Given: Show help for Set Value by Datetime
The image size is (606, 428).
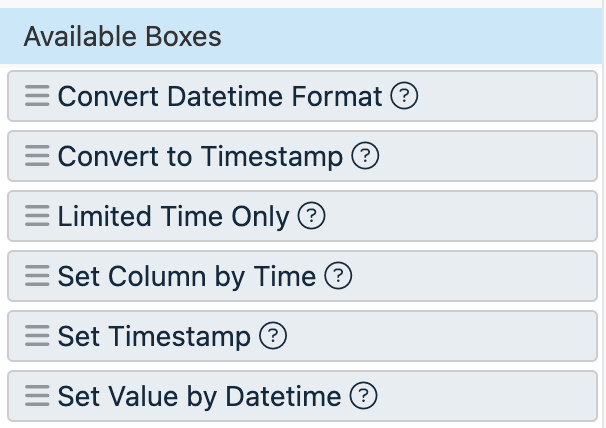Looking at the screenshot, I should pos(363,397).
